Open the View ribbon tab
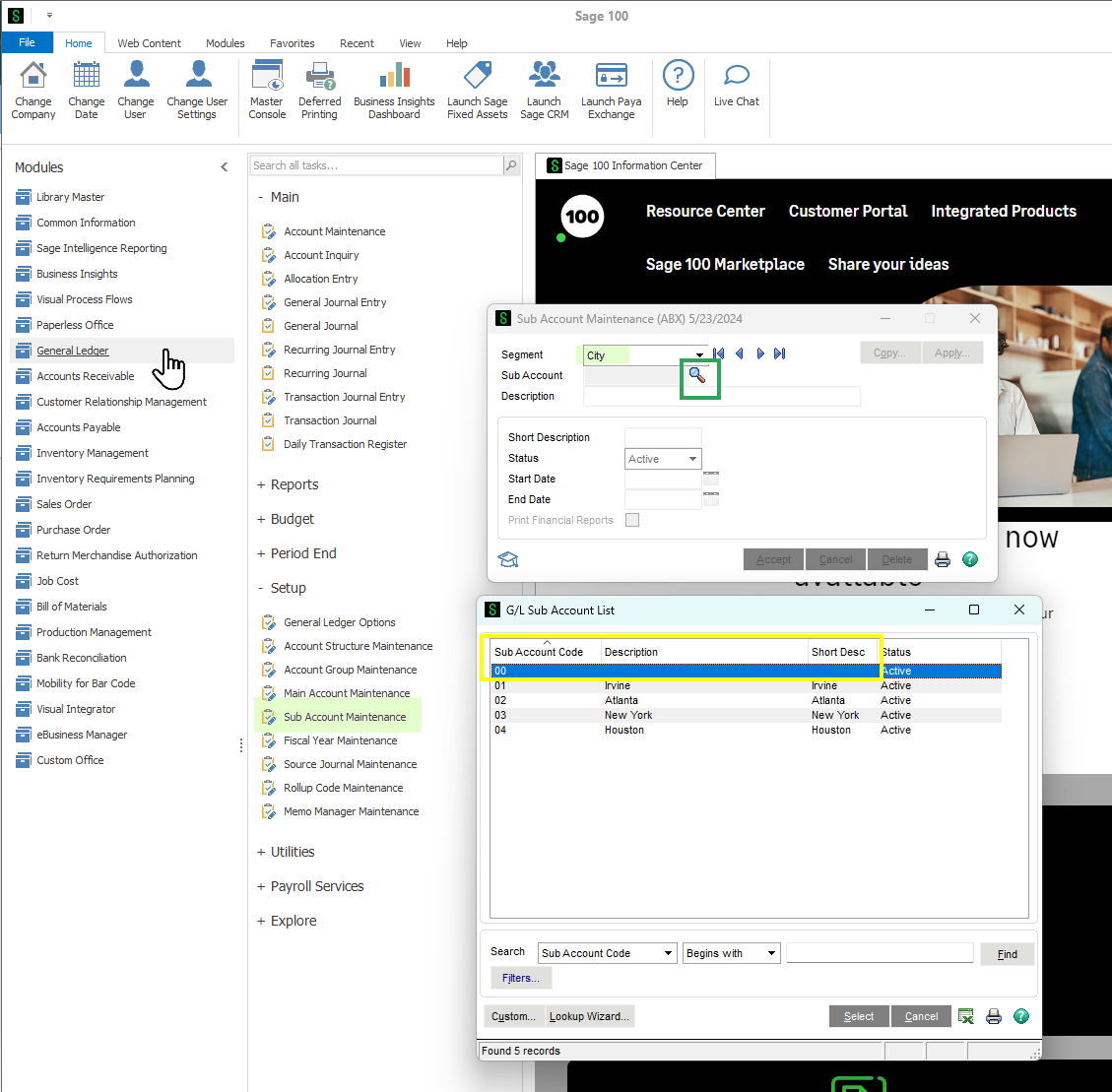Screen dimensions: 1112x1092 coord(410,43)
